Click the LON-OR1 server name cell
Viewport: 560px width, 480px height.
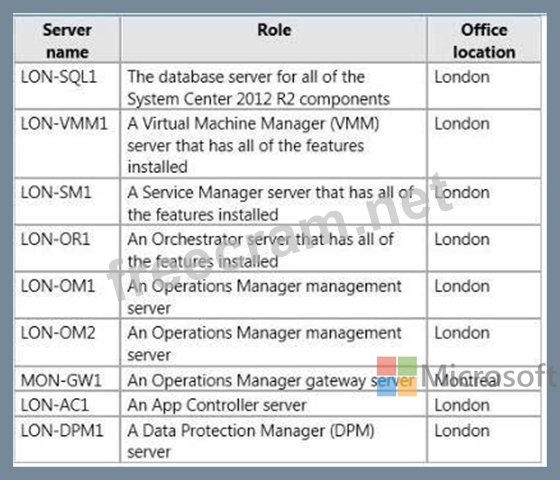click(x=67, y=248)
